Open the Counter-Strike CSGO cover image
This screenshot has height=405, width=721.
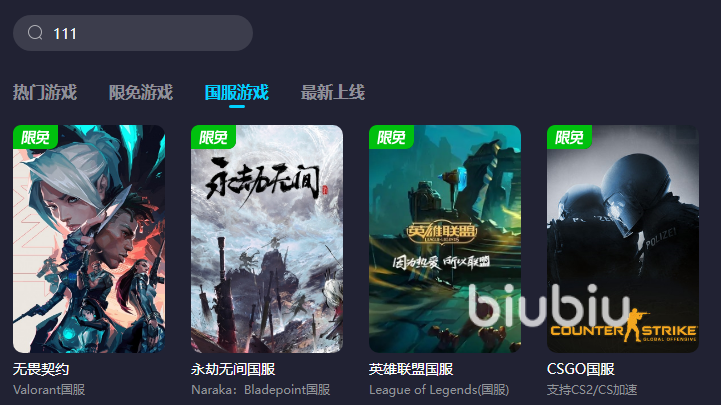[623, 239]
